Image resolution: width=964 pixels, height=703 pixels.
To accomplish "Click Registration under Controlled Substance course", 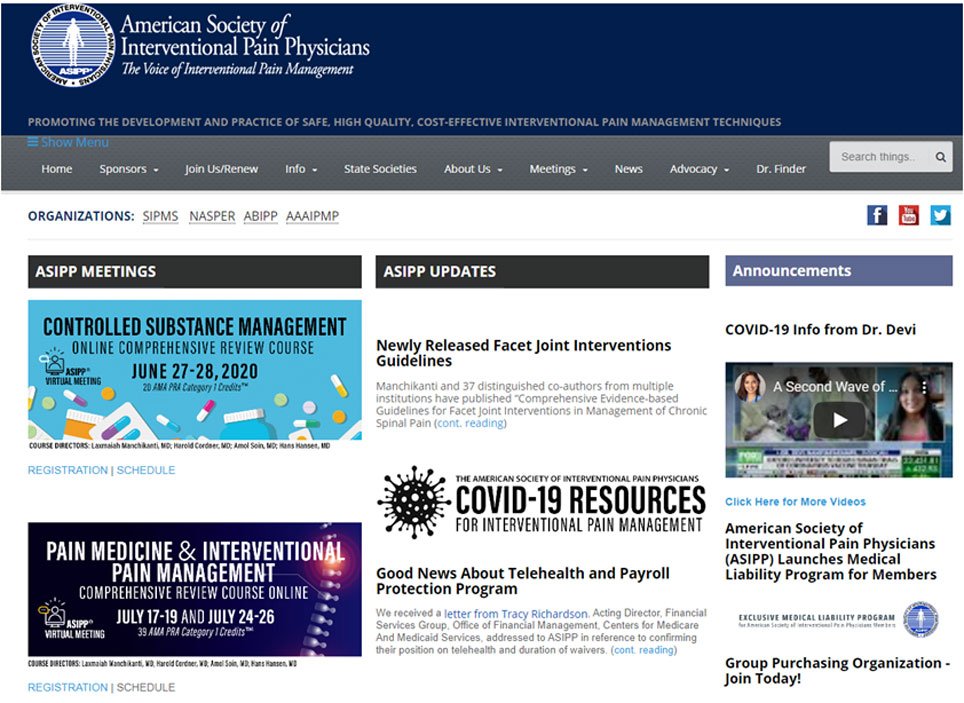I will click(68, 470).
